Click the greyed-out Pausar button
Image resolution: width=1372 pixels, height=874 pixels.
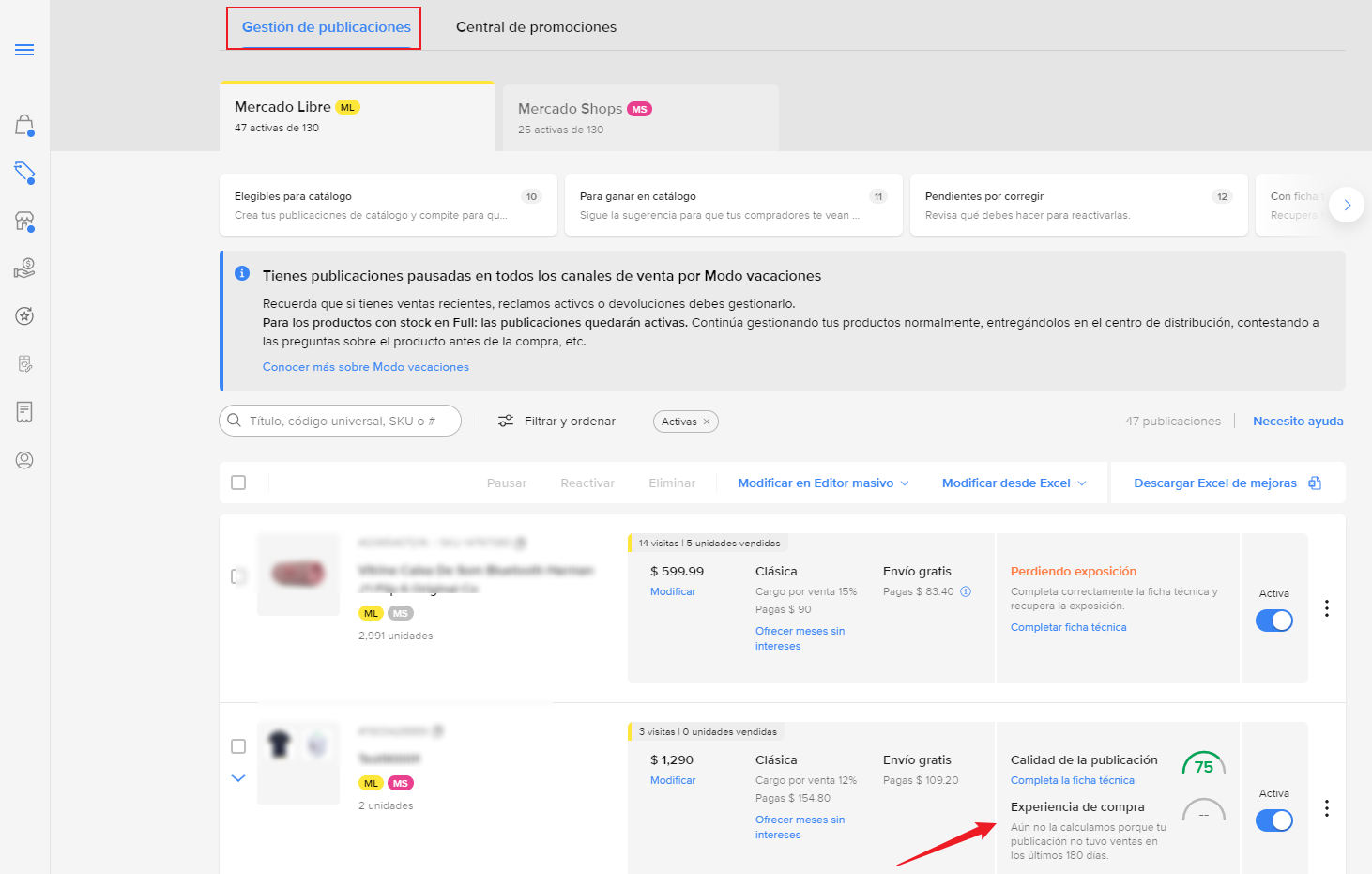(x=507, y=483)
